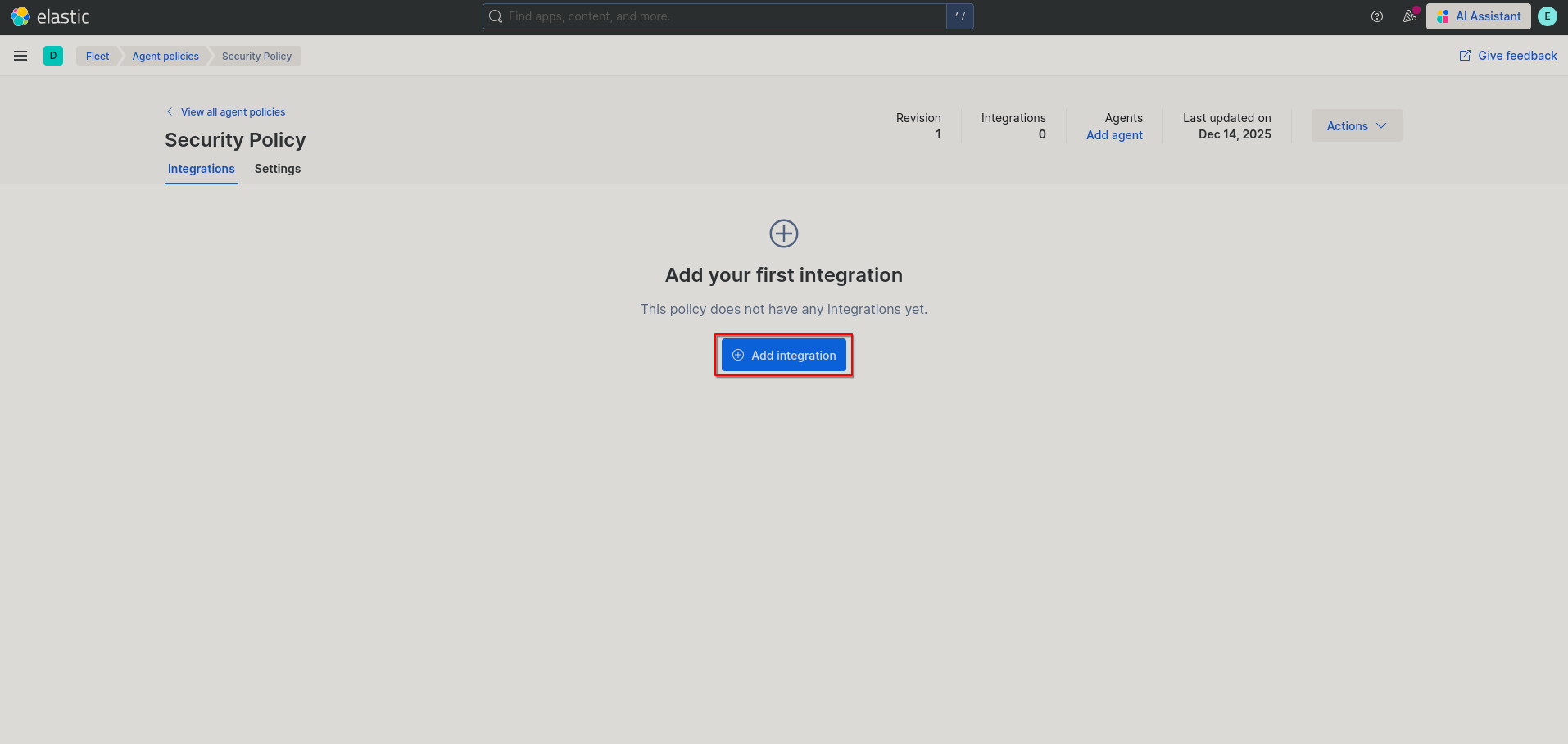Open the space selector D avatar
1568x744 pixels.
click(x=53, y=56)
